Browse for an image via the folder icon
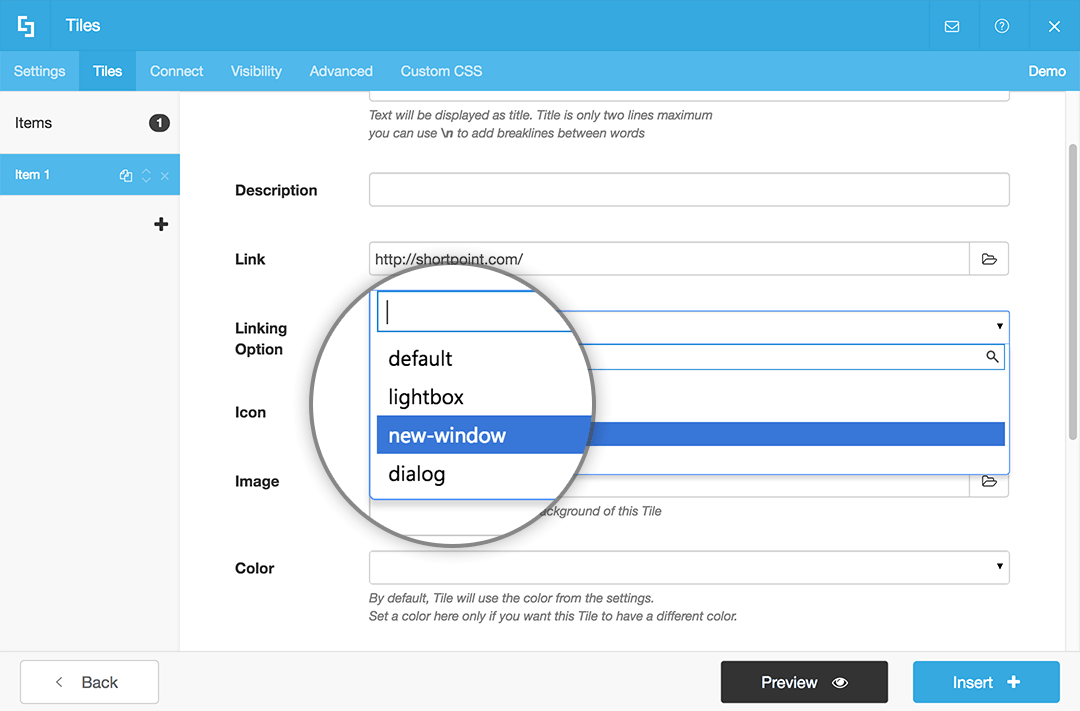Viewport: 1080px width, 711px height. coord(988,482)
